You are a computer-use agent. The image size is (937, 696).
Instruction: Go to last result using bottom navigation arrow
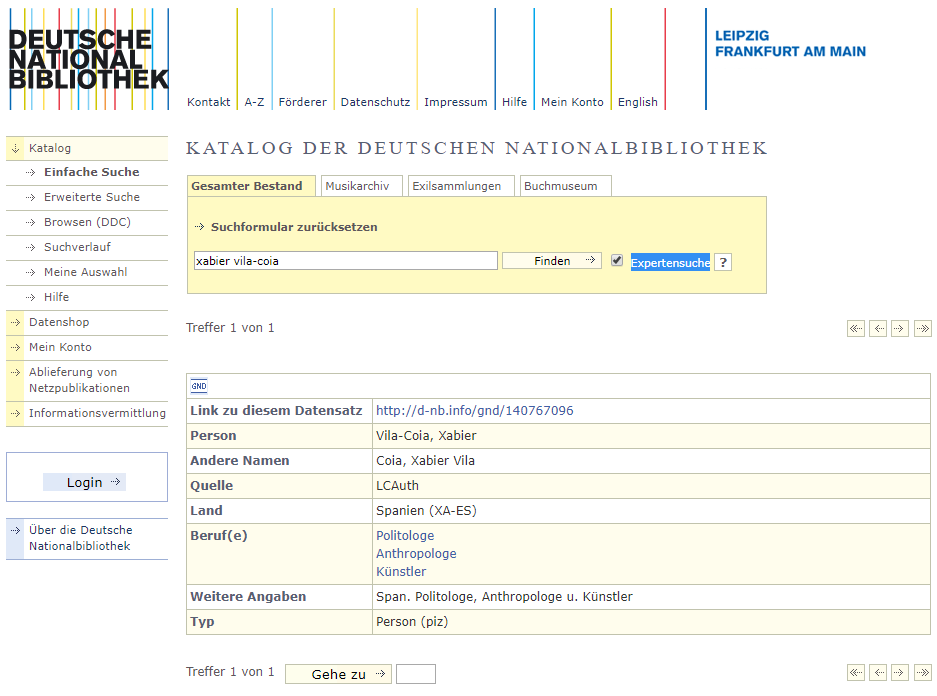pyautogui.click(x=923, y=673)
